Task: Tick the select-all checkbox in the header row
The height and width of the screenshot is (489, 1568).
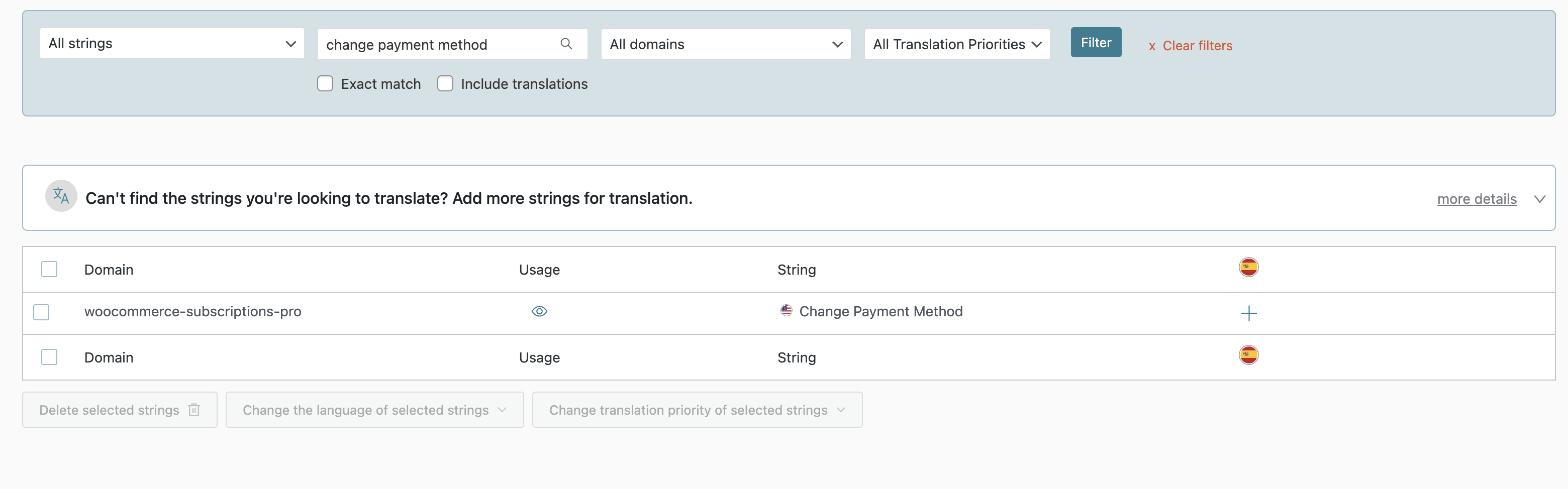Action: (49, 269)
